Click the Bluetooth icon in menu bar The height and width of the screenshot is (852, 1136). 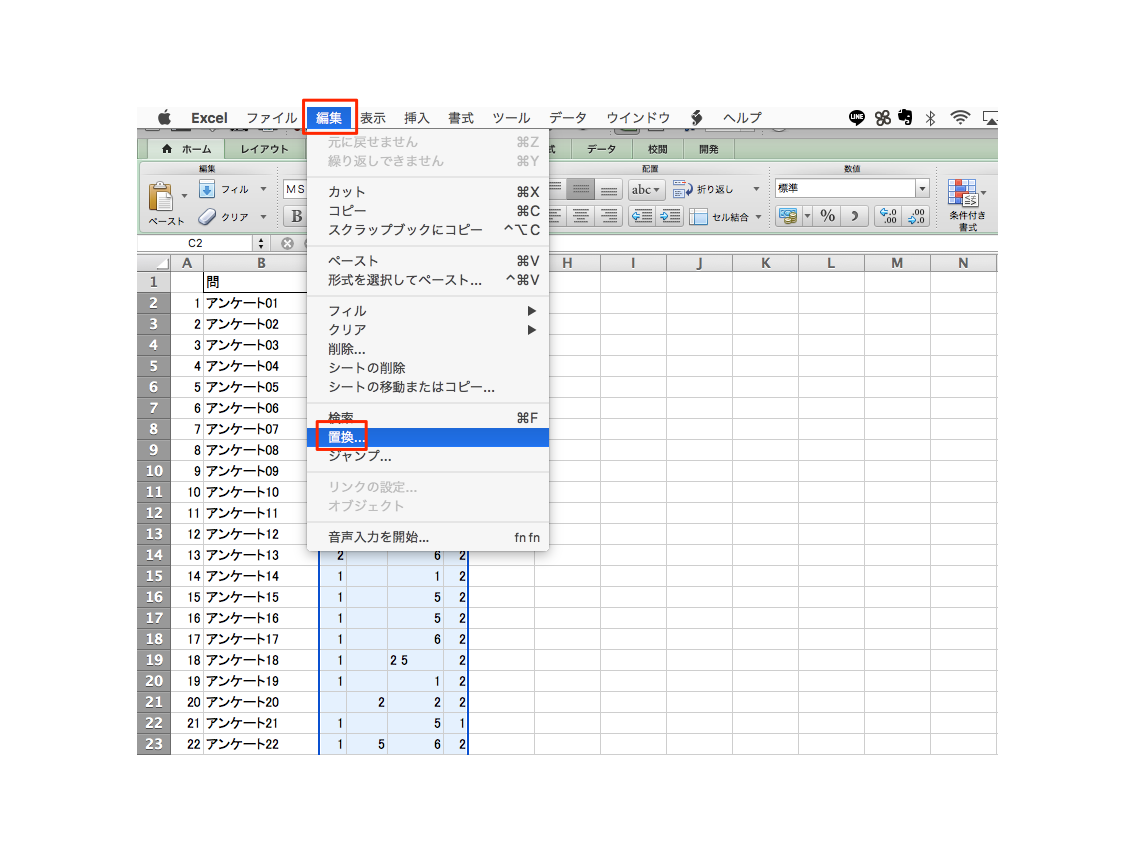[x=931, y=117]
